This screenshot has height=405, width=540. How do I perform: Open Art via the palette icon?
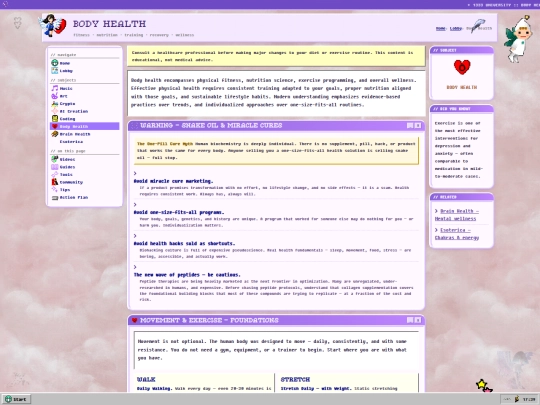pyautogui.click(x=55, y=96)
